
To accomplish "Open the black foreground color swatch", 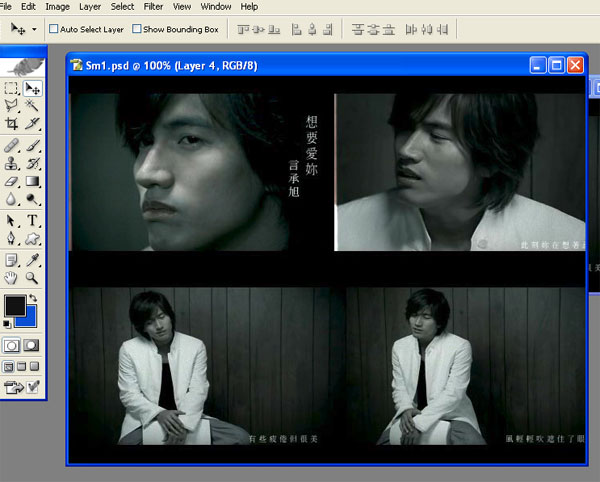I will [x=14, y=305].
